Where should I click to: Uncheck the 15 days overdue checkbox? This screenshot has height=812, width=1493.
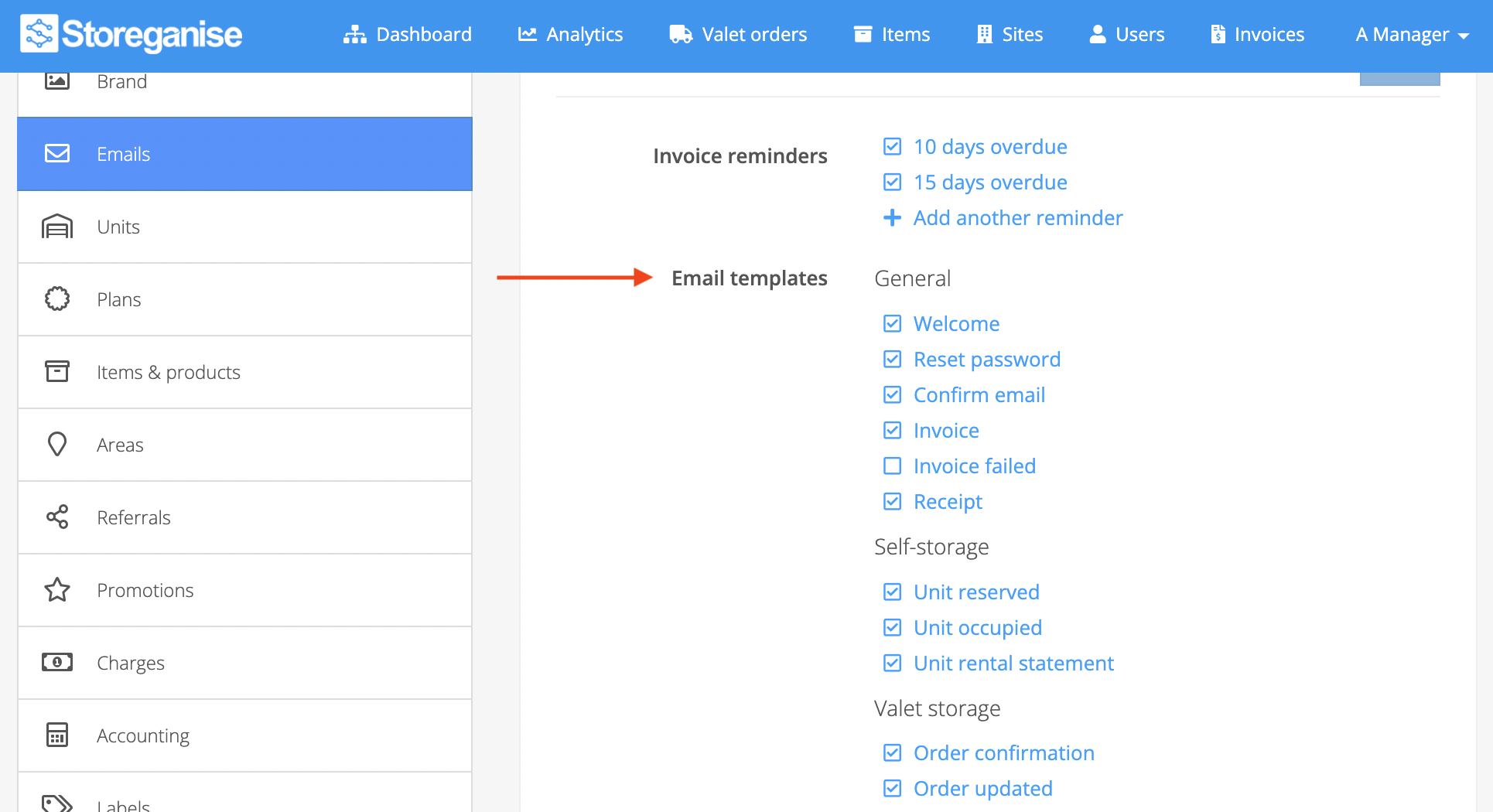892,183
